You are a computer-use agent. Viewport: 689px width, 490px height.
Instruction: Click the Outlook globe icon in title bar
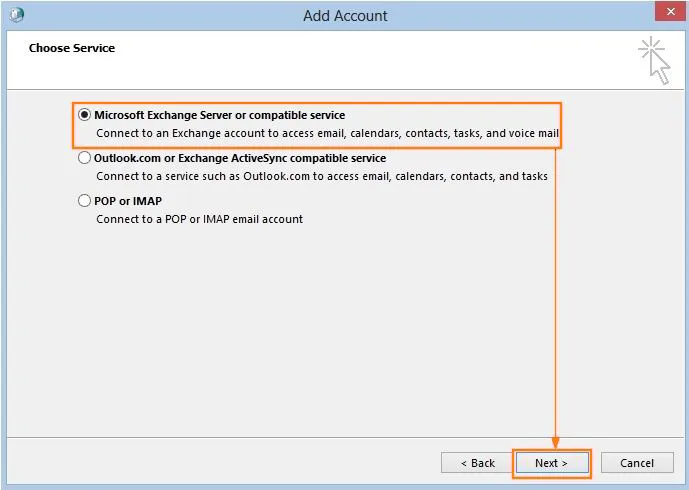point(17,15)
